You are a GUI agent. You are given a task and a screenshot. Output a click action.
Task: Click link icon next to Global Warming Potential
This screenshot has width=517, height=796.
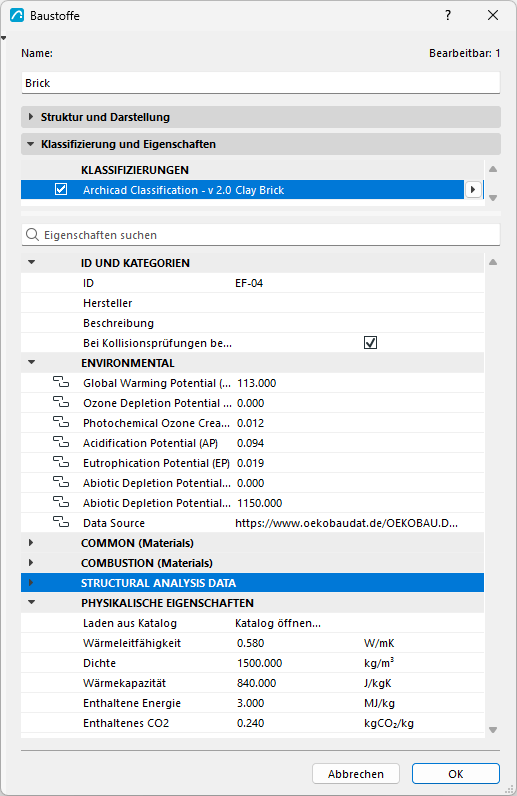point(61,382)
